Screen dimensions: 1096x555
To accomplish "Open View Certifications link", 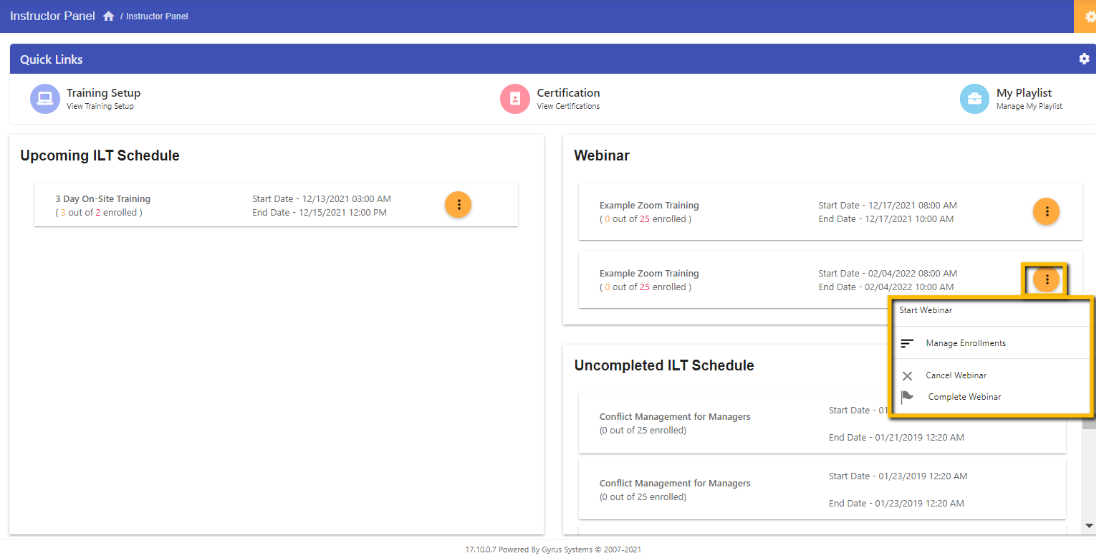I will 568,106.
